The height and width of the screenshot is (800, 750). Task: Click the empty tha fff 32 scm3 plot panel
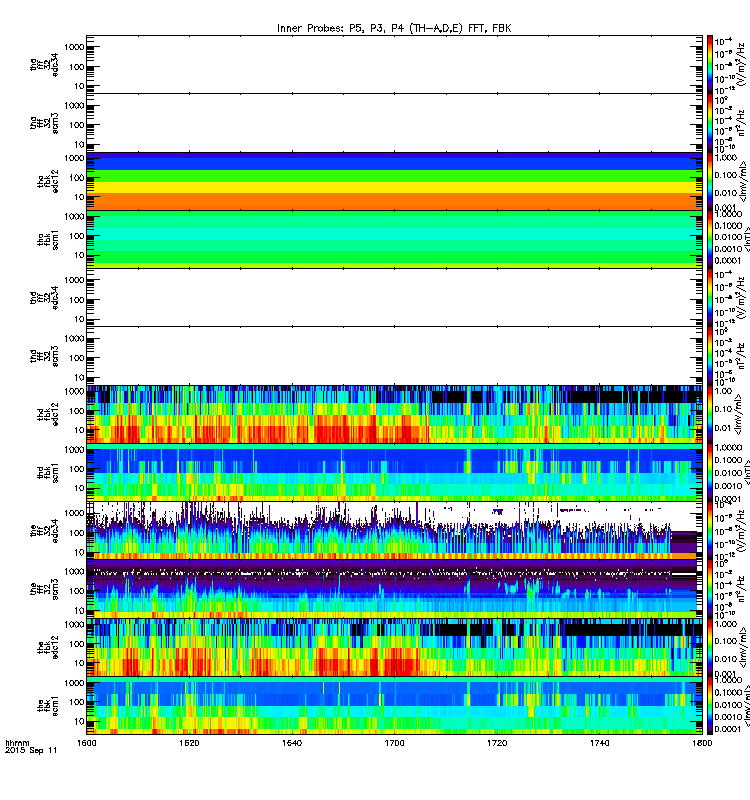(394, 123)
